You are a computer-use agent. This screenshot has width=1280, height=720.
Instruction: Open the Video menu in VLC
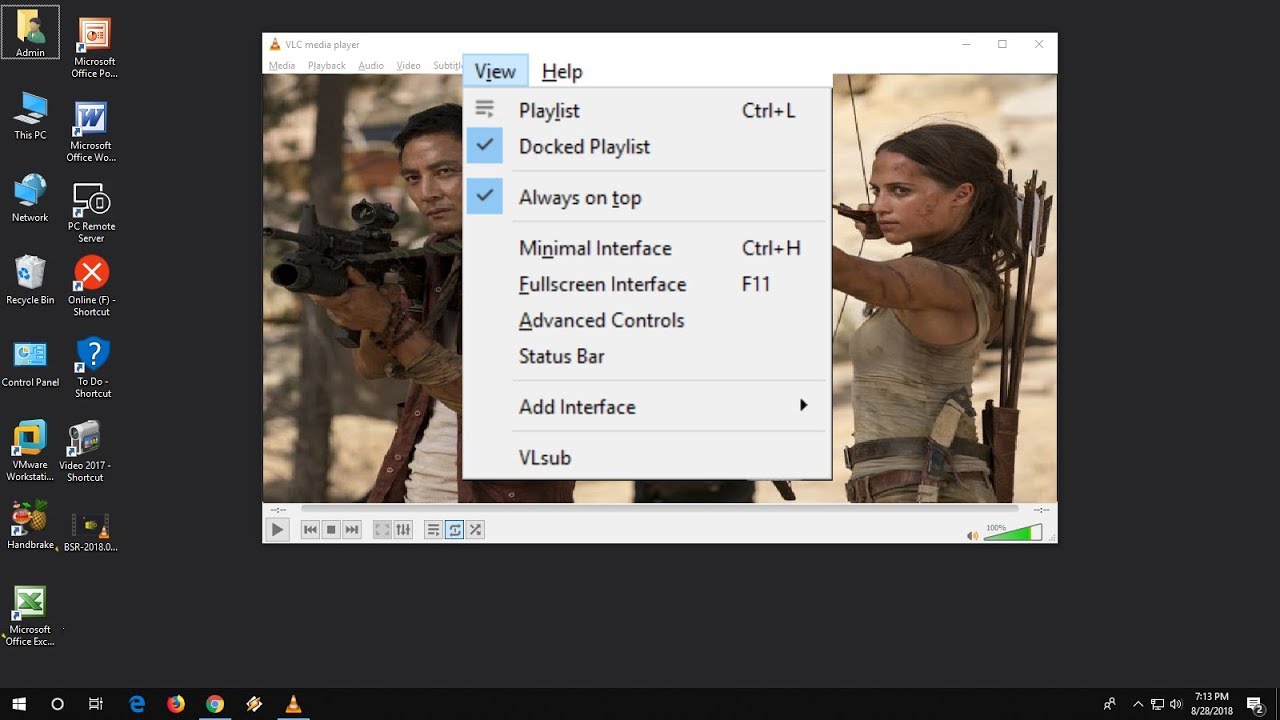coord(408,66)
